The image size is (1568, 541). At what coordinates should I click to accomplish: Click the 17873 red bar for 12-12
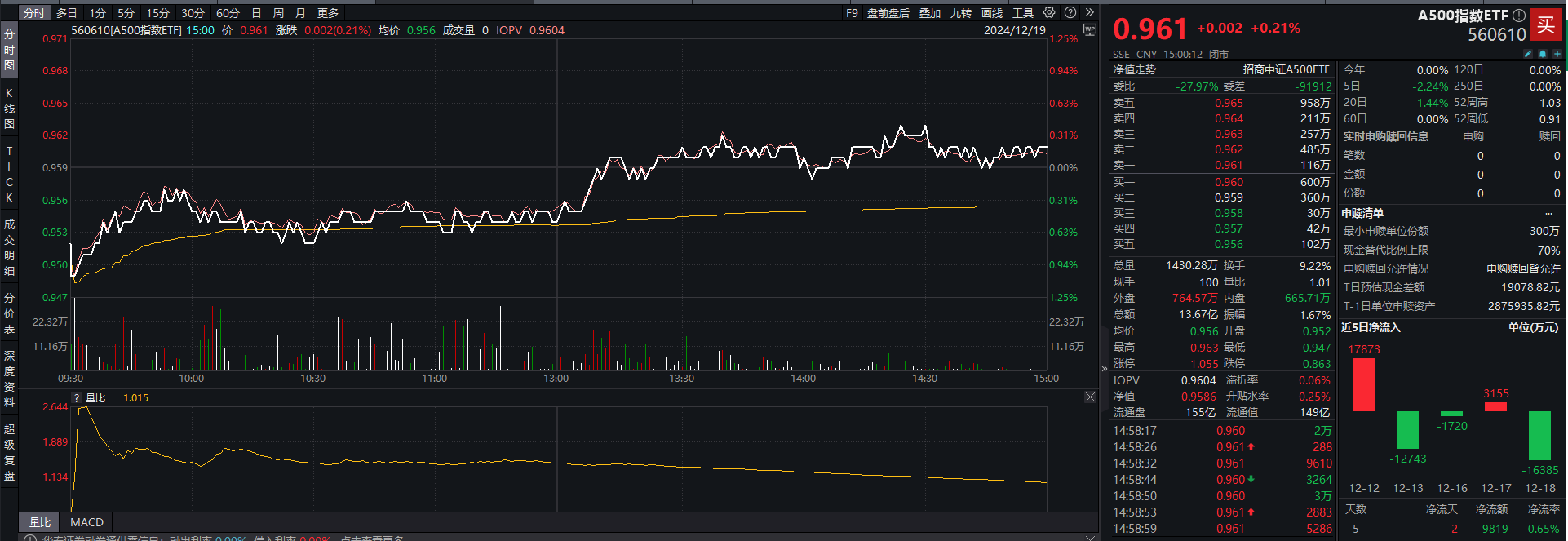[1363, 384]
